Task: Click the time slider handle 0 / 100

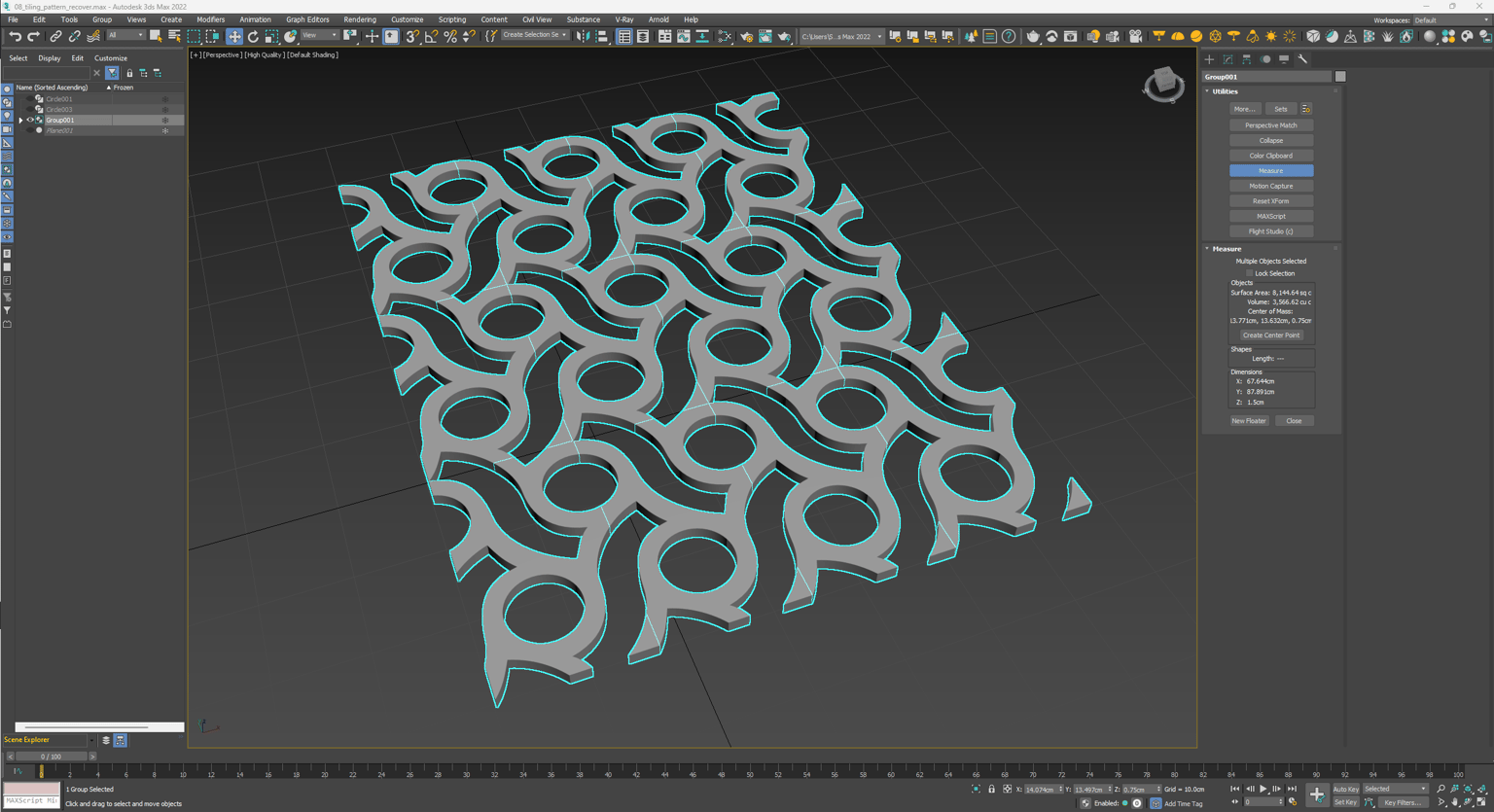Action: [52, 756]
